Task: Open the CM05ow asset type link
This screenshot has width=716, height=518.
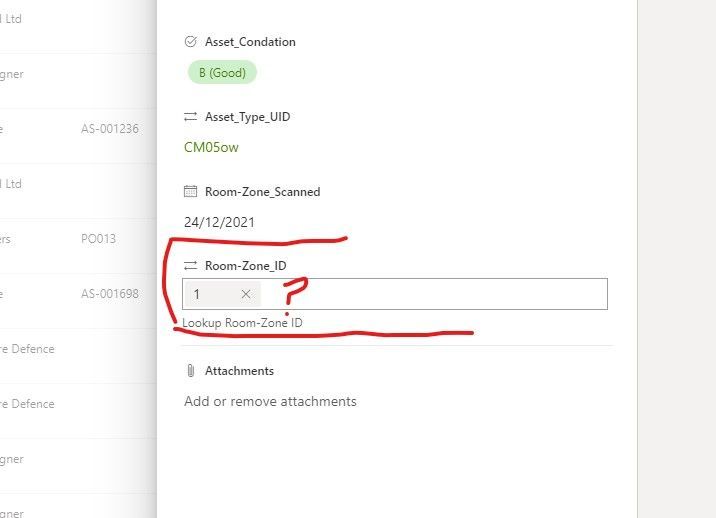Action: coord(211,148)
